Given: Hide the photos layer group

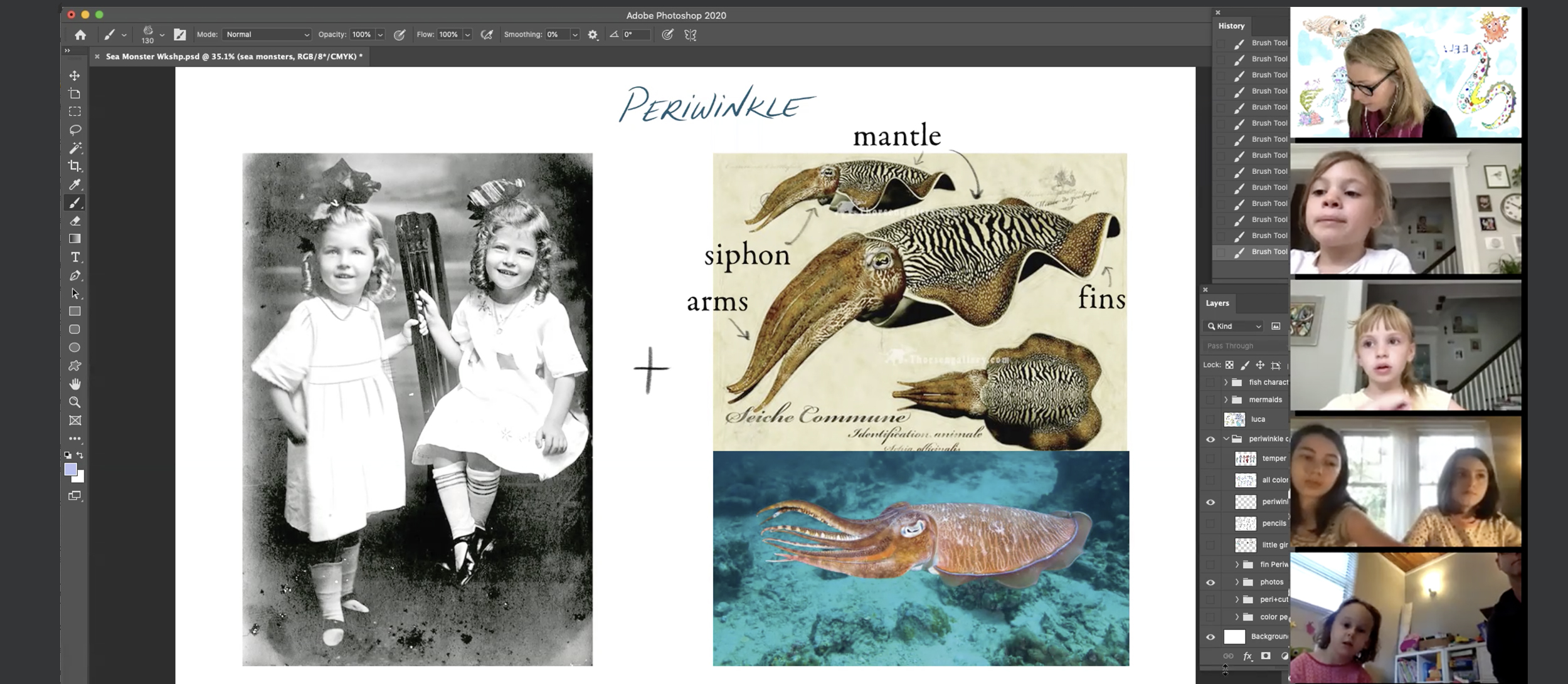Looking at the screenshot, I should tap(1210, 582).
